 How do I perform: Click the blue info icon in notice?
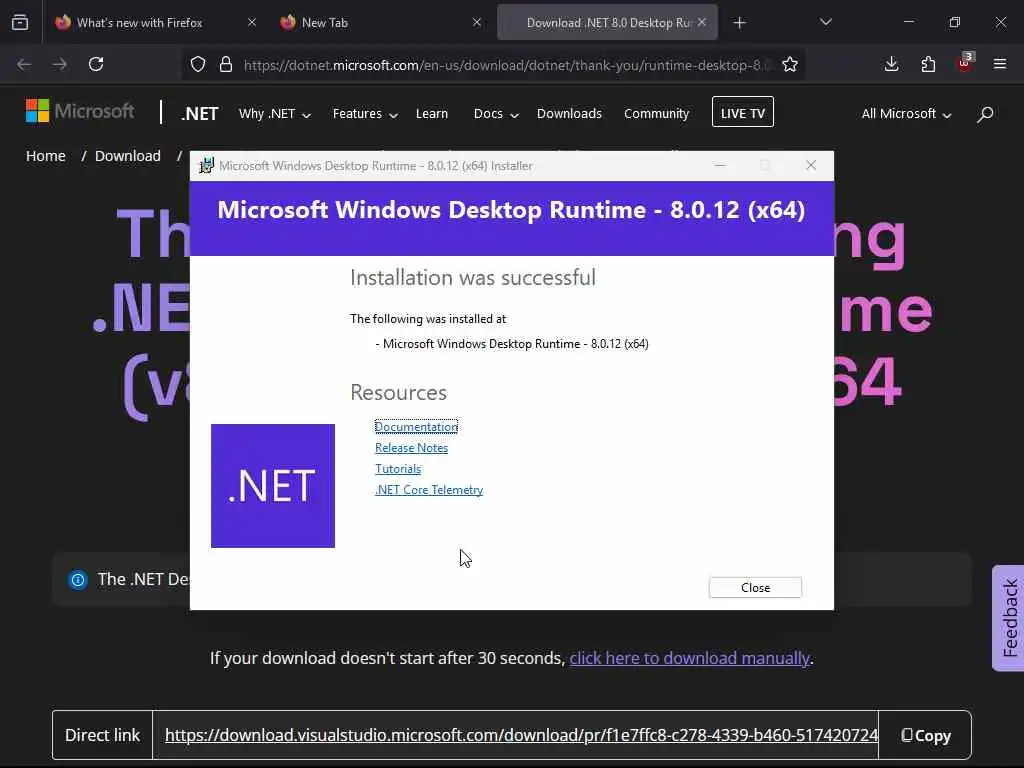click(78, 579)
